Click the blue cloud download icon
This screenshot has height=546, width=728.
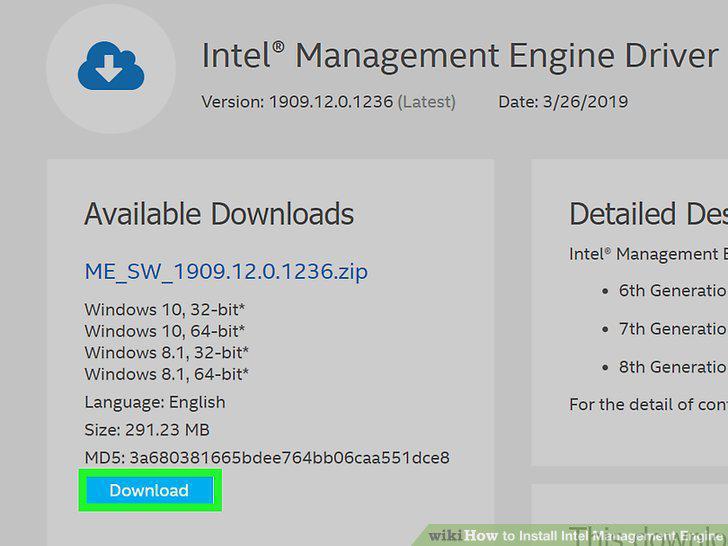(111, 65)
